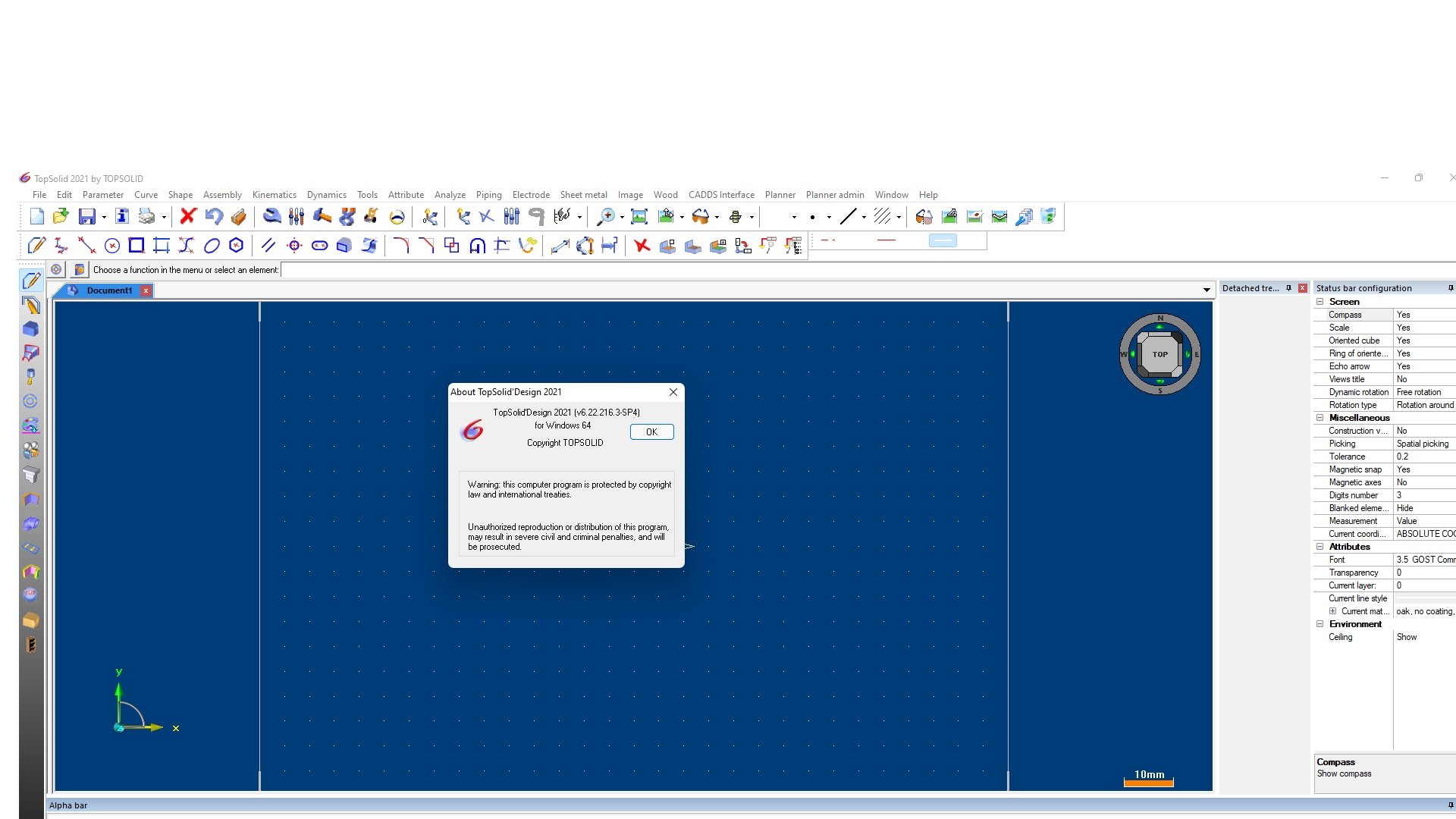Pin the Detached tree panel
The width and height of the screenshot is (1456, 819).
(1288, 288)
